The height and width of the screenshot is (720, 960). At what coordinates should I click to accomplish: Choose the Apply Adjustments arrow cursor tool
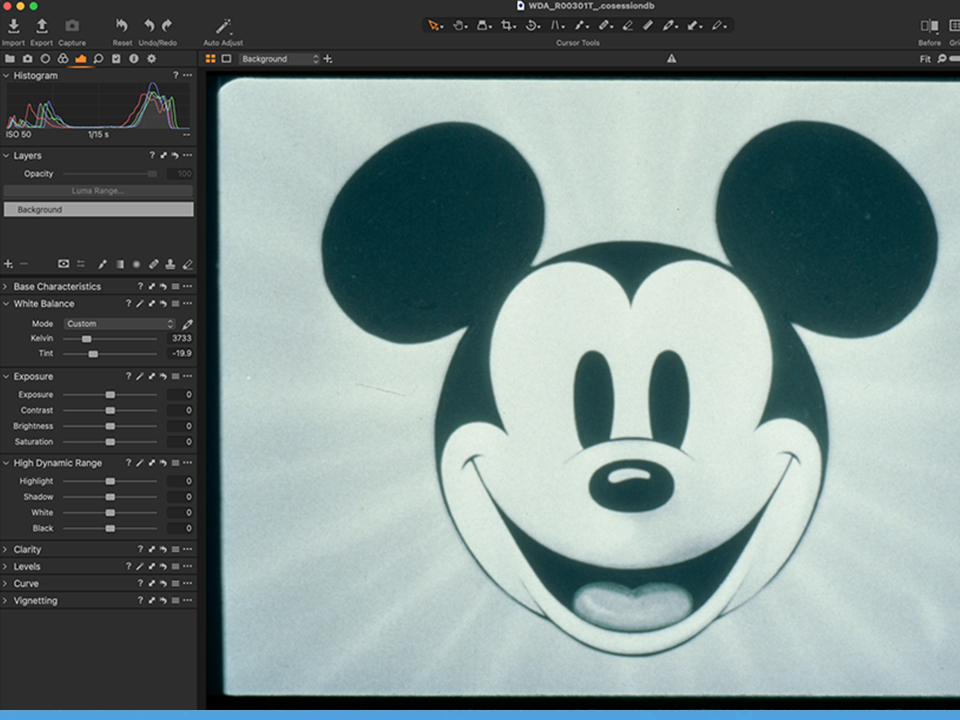[x=694, y=26]
